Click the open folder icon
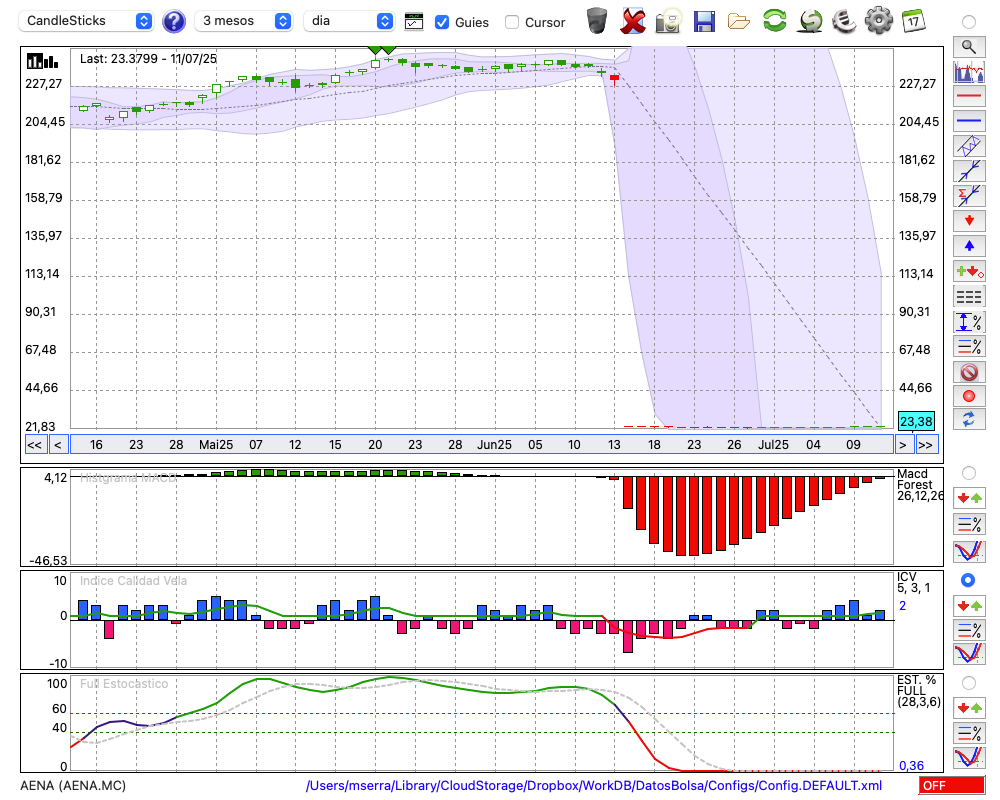 point(739,21)
